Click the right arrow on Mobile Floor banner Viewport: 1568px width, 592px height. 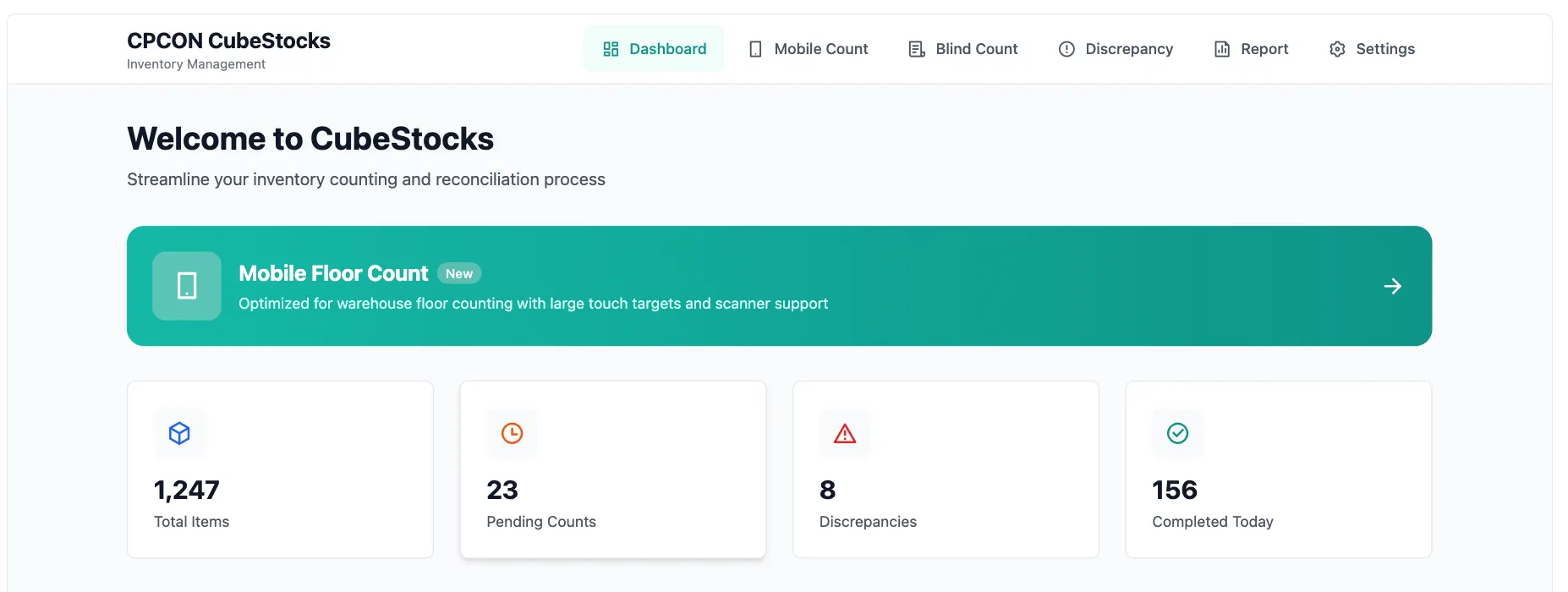point(1392,287)
